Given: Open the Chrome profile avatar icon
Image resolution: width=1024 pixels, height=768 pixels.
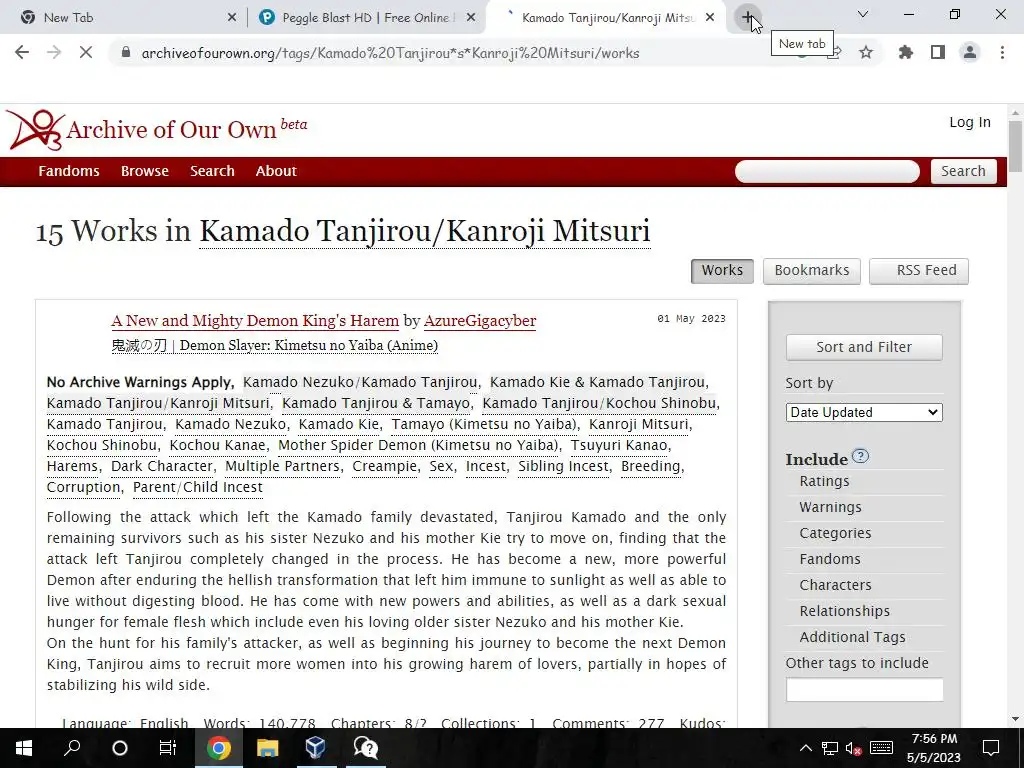Looking at the screenshot, I should (970, 52).
